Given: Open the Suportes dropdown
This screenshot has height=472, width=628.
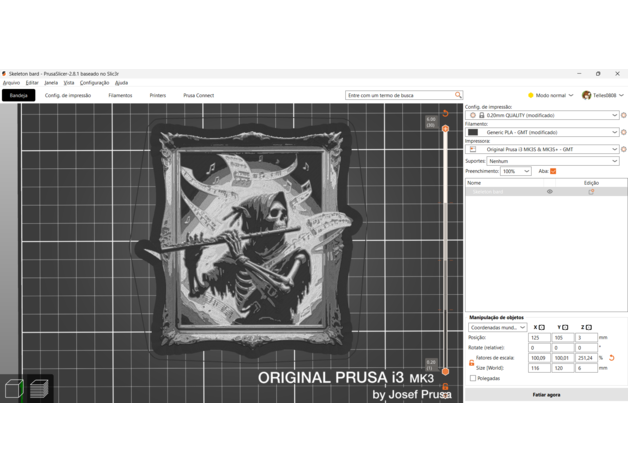Looking at the screenshot, I should [553, 160].
